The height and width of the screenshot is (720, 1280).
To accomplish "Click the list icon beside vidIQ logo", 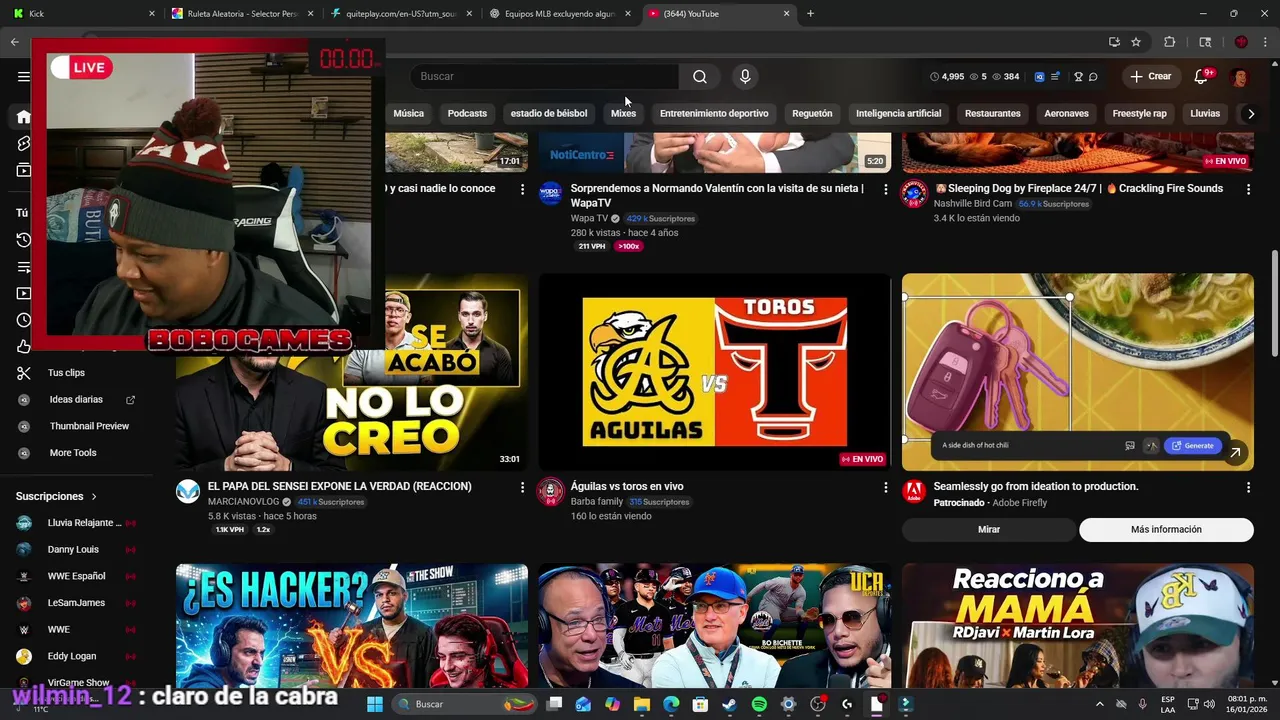I will tap(1055, 76).
